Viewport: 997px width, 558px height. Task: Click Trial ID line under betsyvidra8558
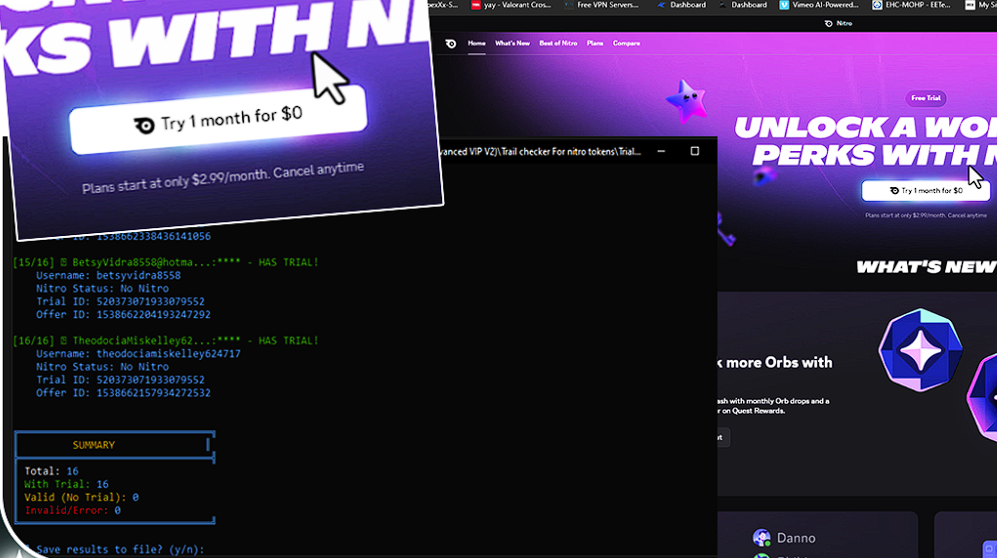click(x=120, y=302)
